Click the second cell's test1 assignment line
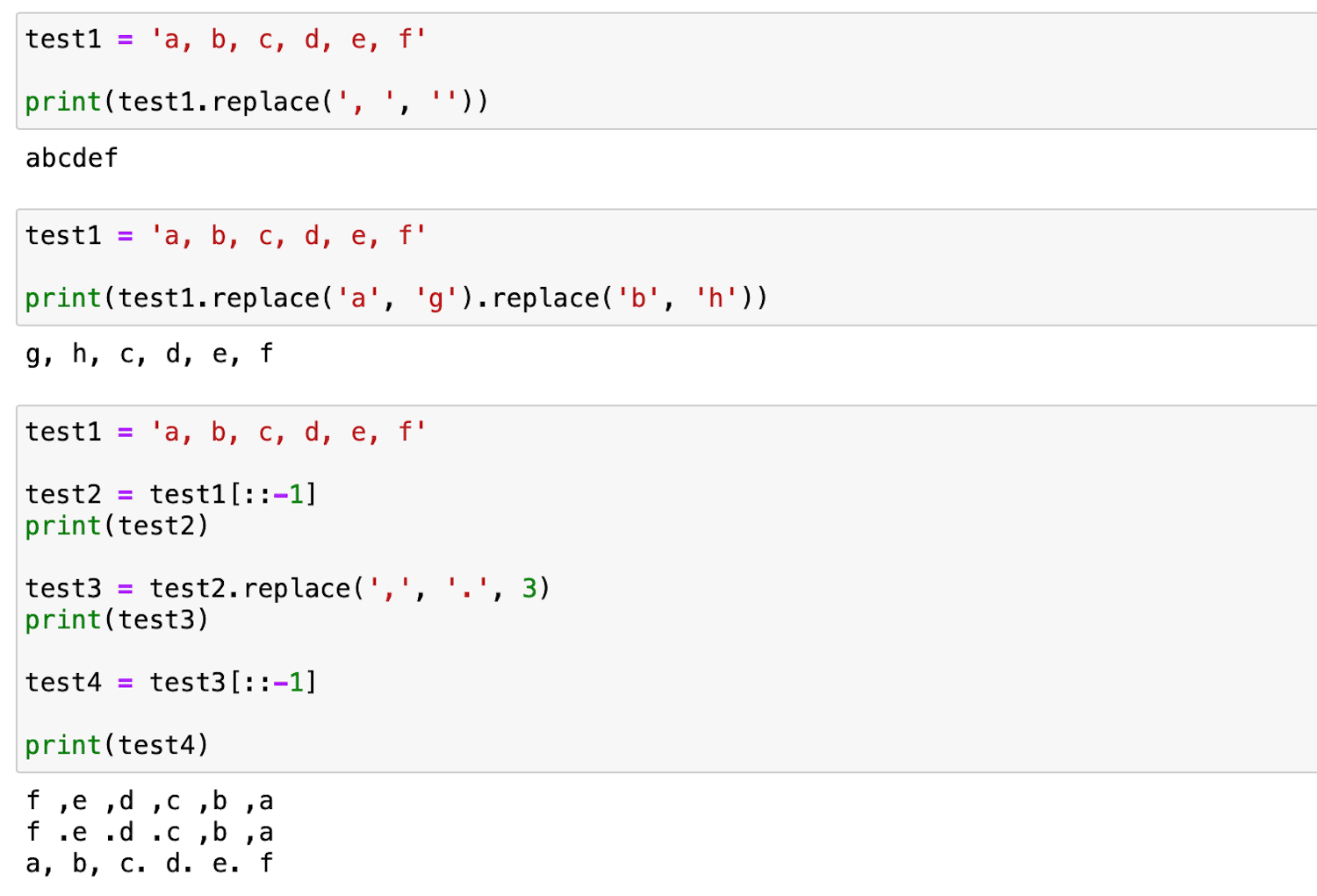The height and width of the screenshot is (896, 1317). point(226,236)
